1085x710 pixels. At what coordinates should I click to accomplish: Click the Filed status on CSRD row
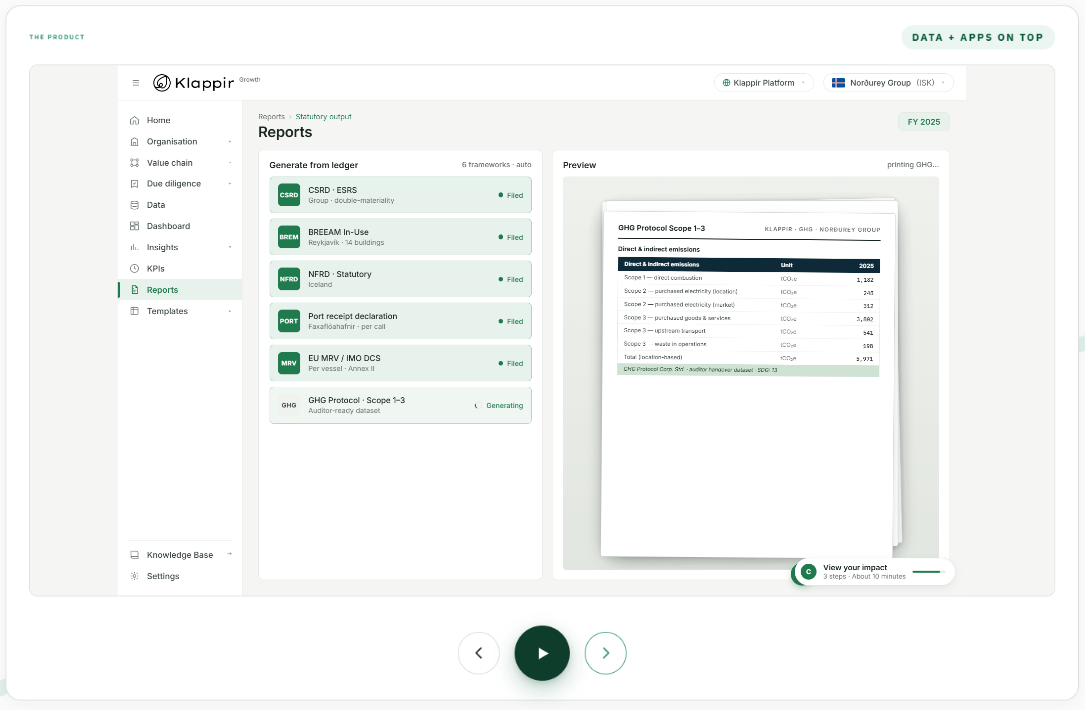point(511,195)
